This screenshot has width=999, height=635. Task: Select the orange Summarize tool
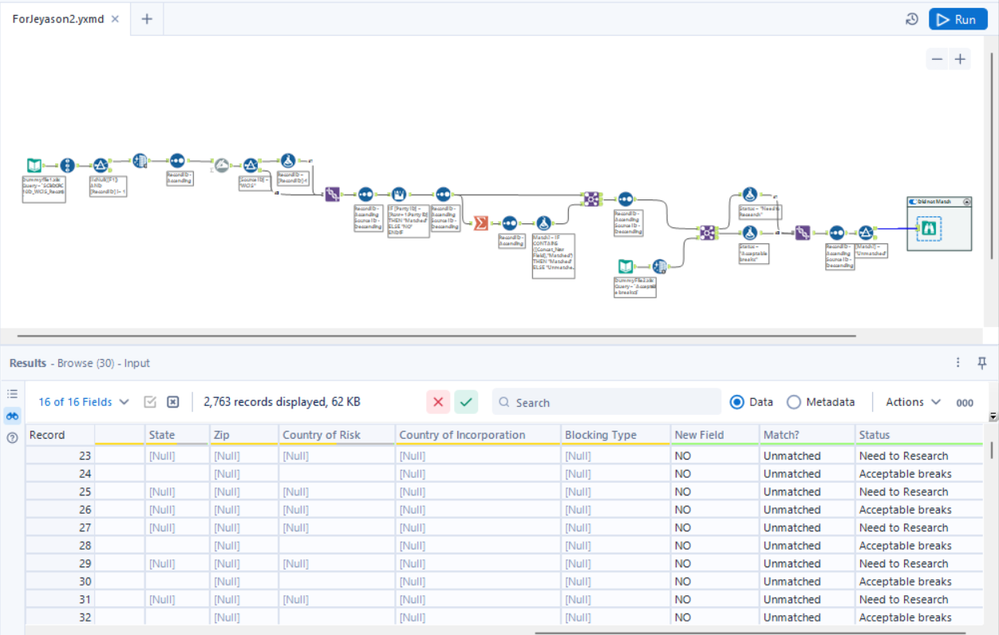click(480, 223)
